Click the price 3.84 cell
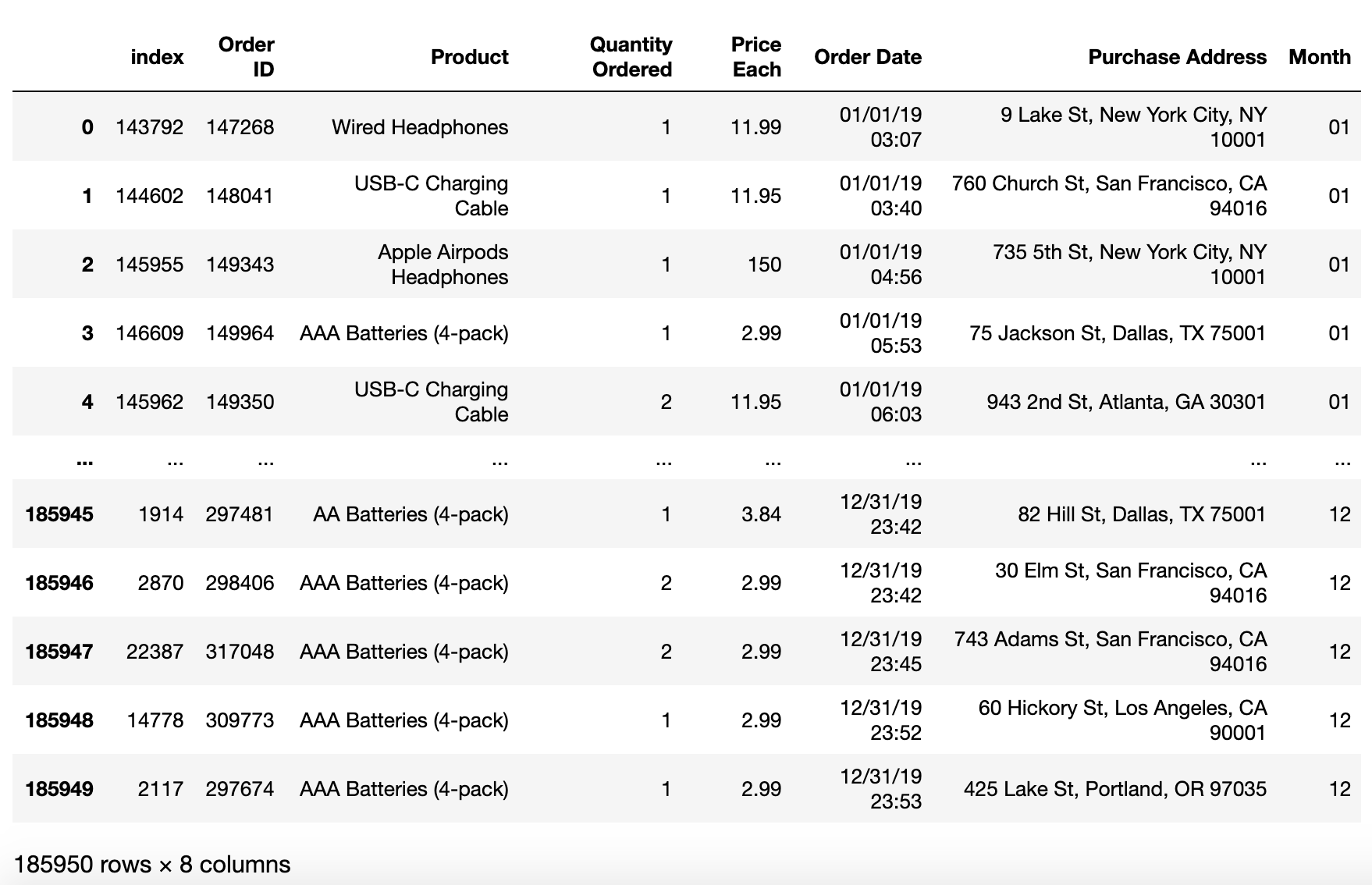1372x885 pixels. [761, 514]
